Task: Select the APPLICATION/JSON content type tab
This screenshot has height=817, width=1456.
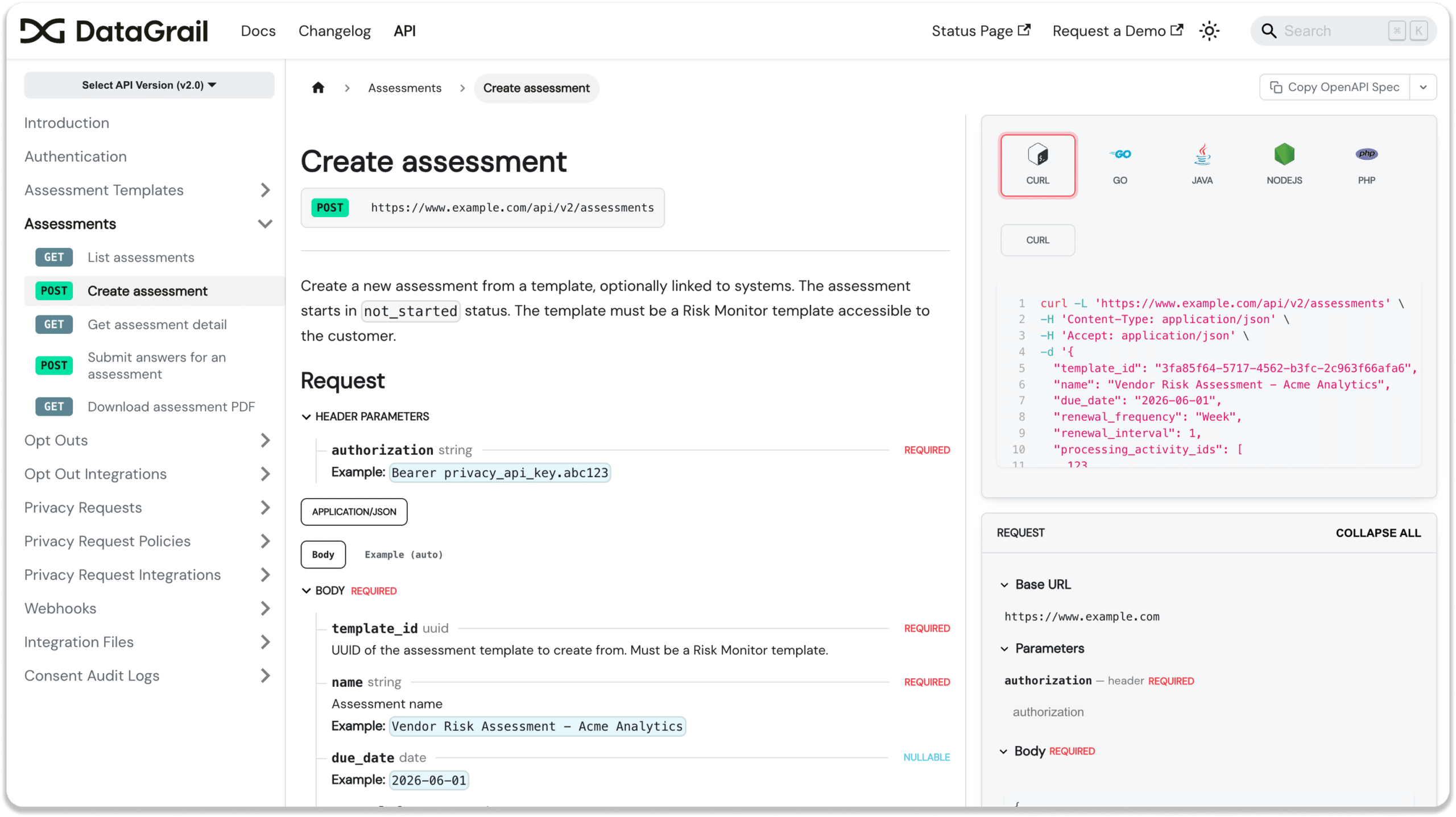Action: click(354, 512)
